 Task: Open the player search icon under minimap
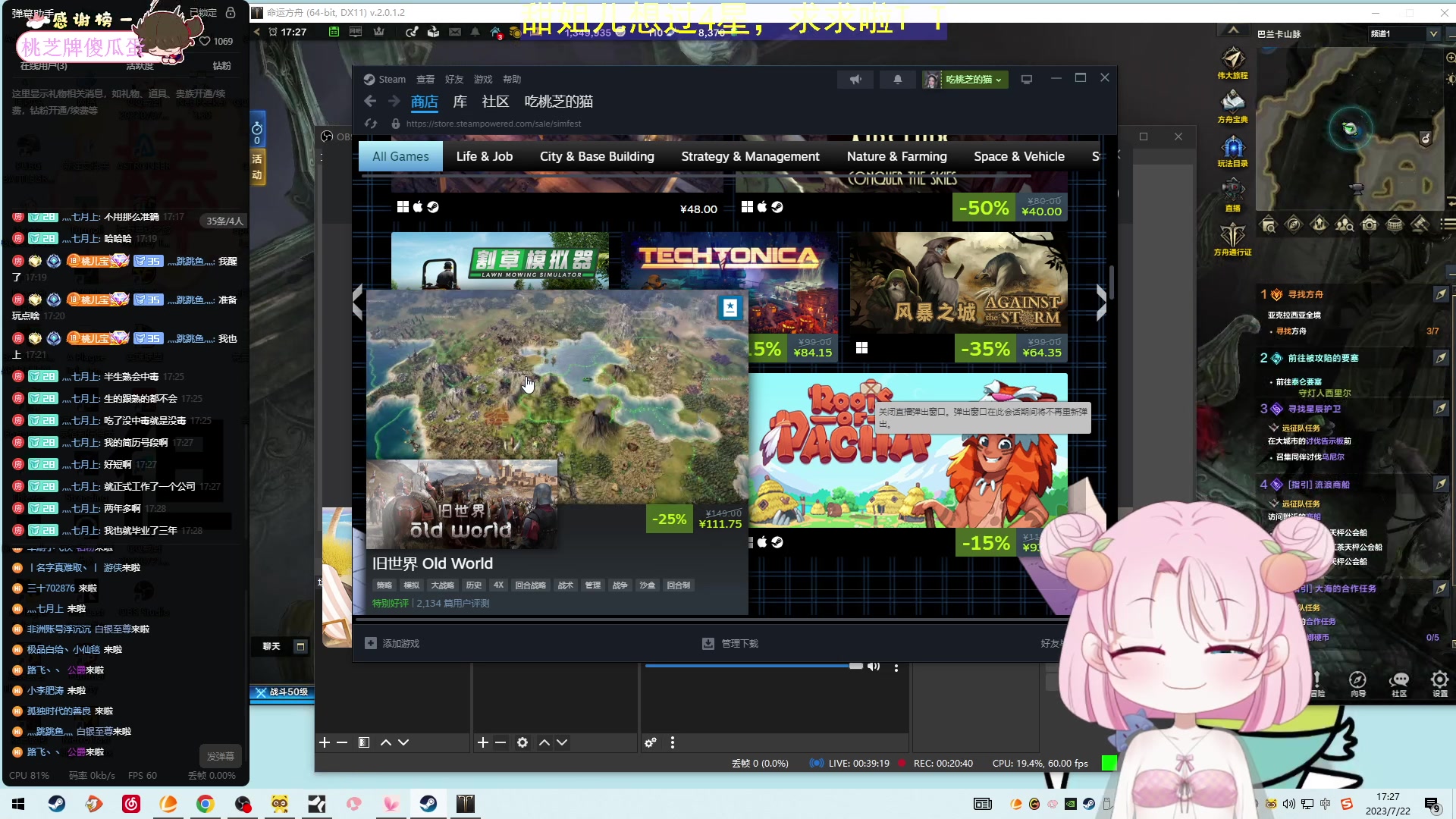pyautogui.click(x=1345, y=224)
